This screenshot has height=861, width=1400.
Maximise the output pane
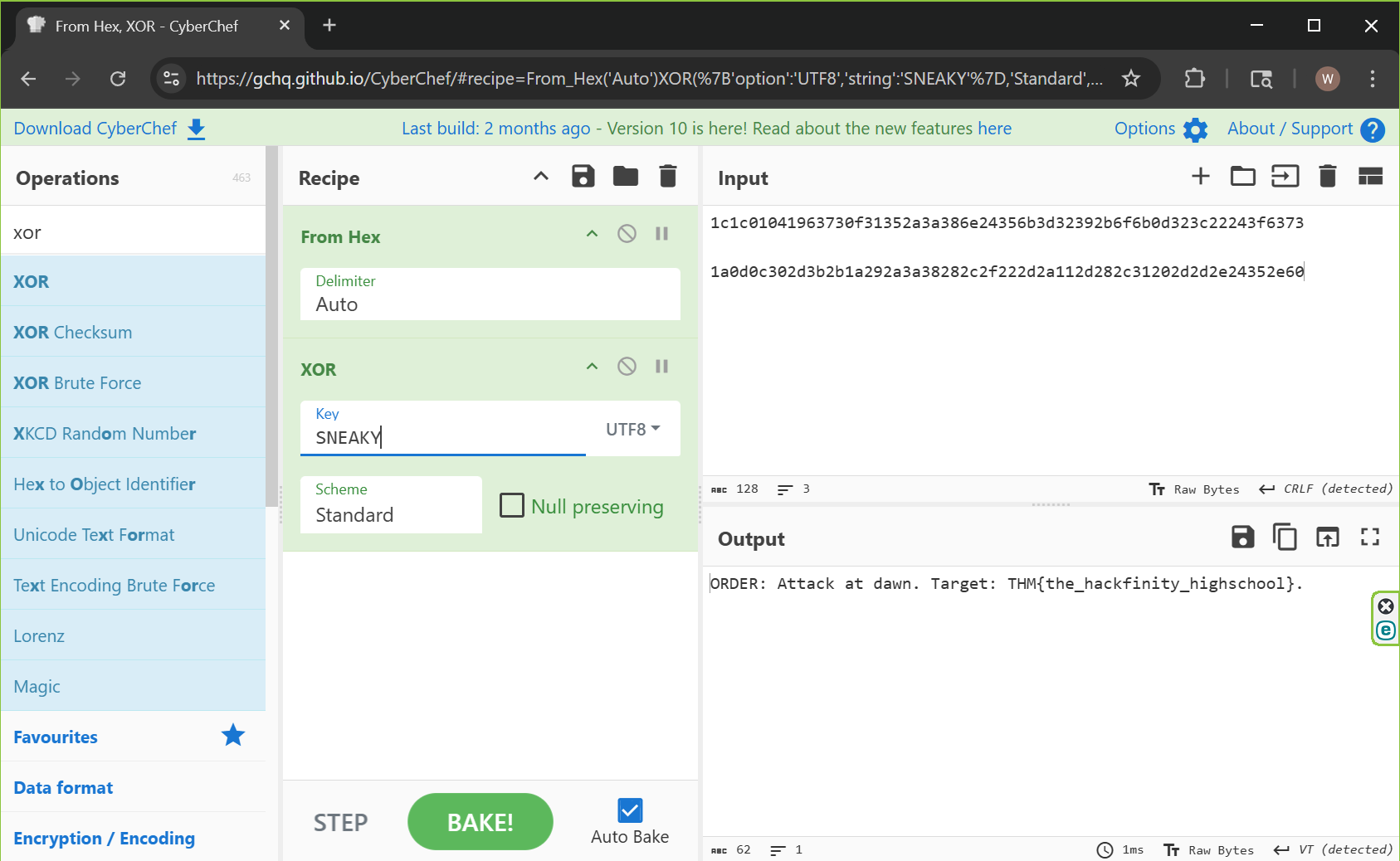(1369, 538)
